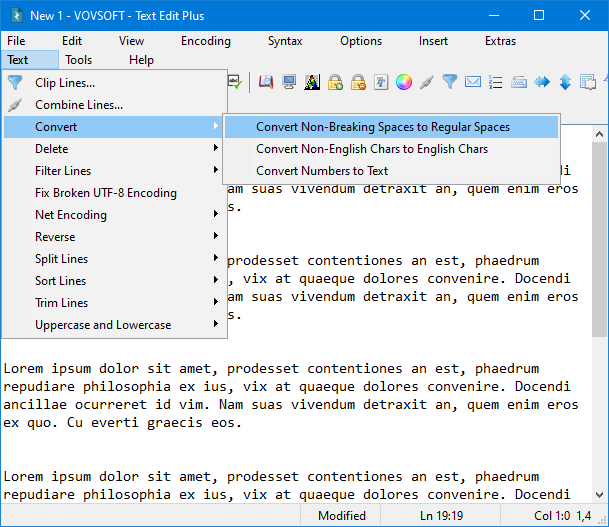
Task: Click the vertical scrollbar thumb
Action: (600, 240)
